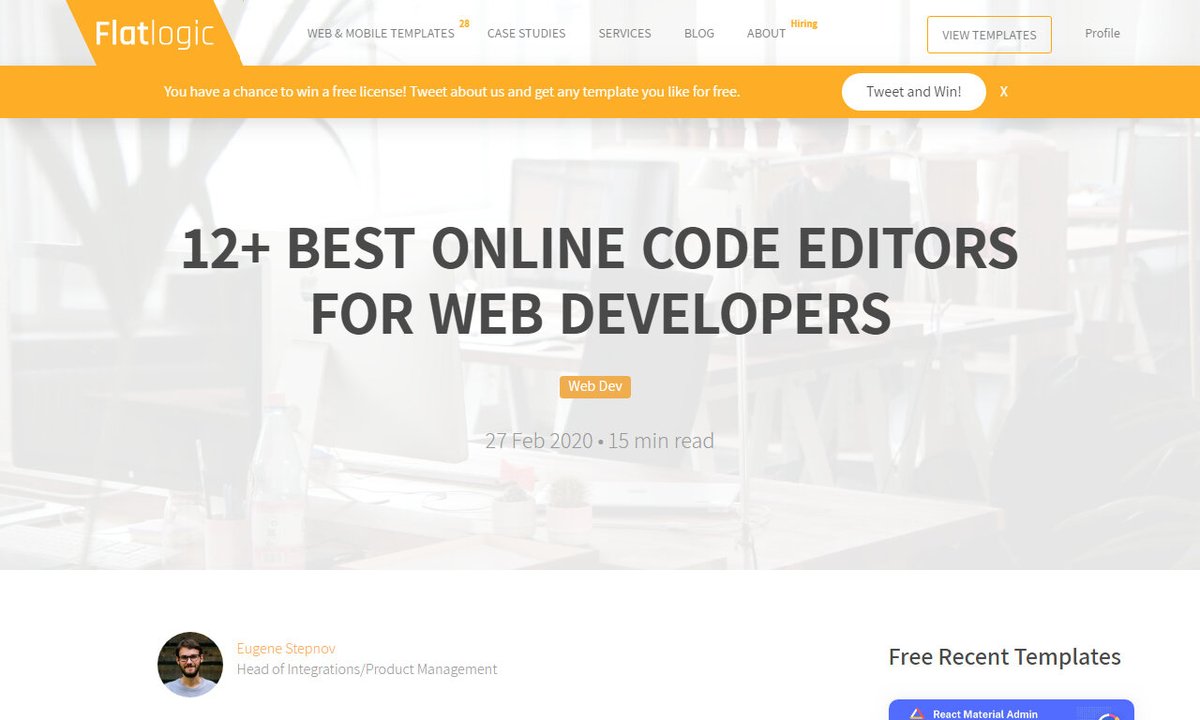This screenshot has height=720, width=1200.
Task: Click the article title heading
Action: (x=600, y=280)
